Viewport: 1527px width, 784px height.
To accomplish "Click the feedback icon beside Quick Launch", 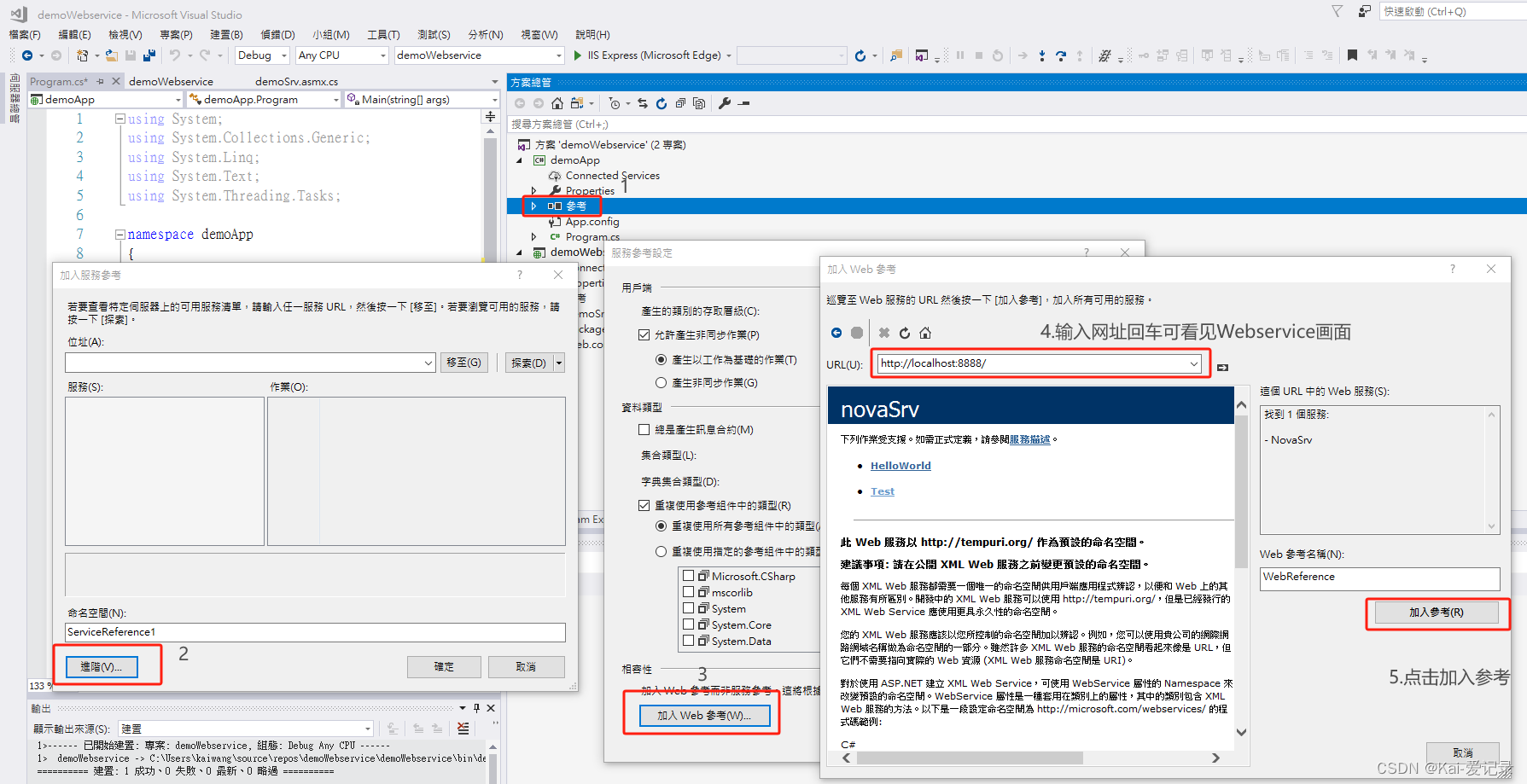I will (x=1364, y=11).
